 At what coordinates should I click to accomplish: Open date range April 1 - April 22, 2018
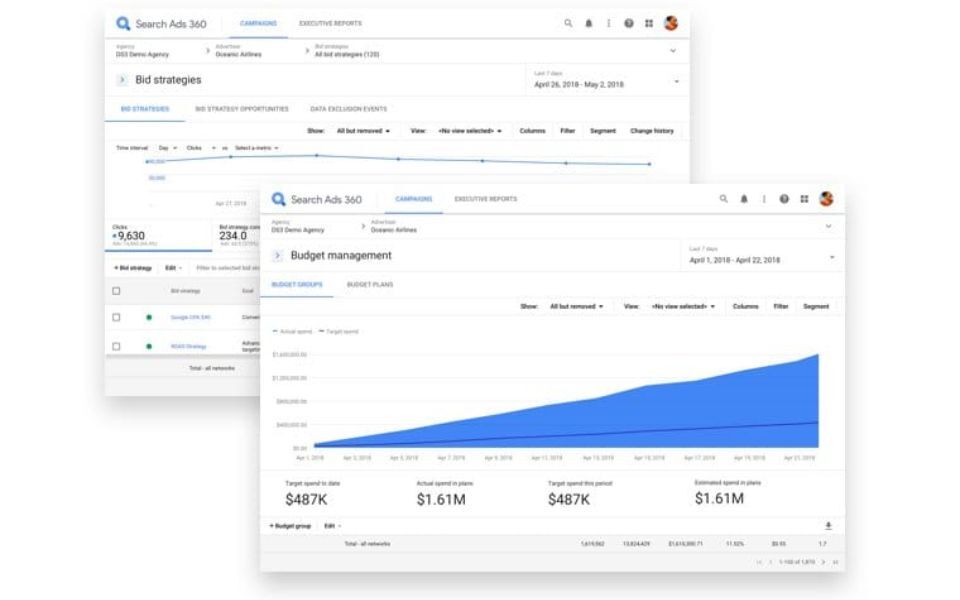(761, 256)
